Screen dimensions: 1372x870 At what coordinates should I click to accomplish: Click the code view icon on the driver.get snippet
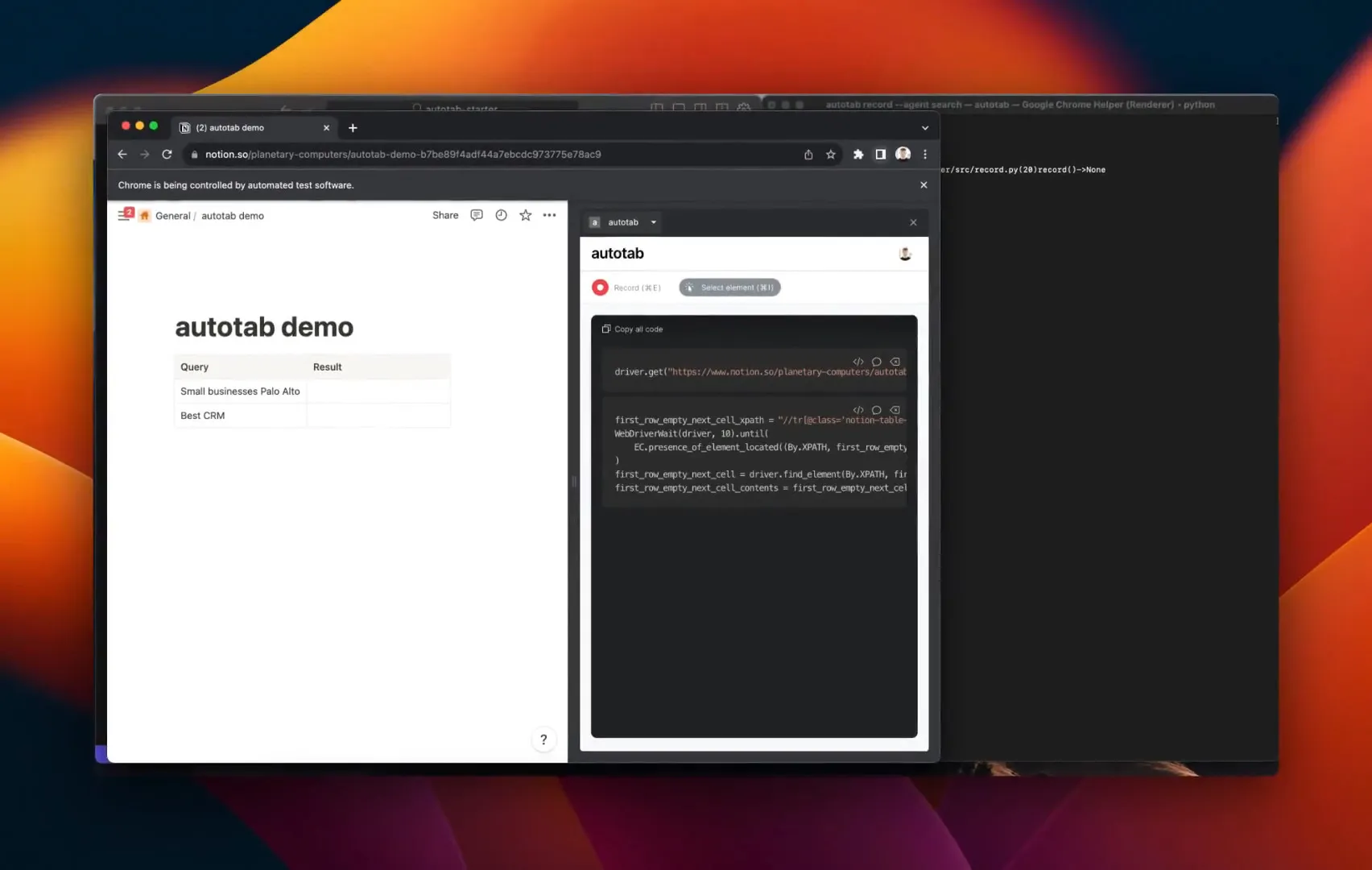click(x=858, y=362)
